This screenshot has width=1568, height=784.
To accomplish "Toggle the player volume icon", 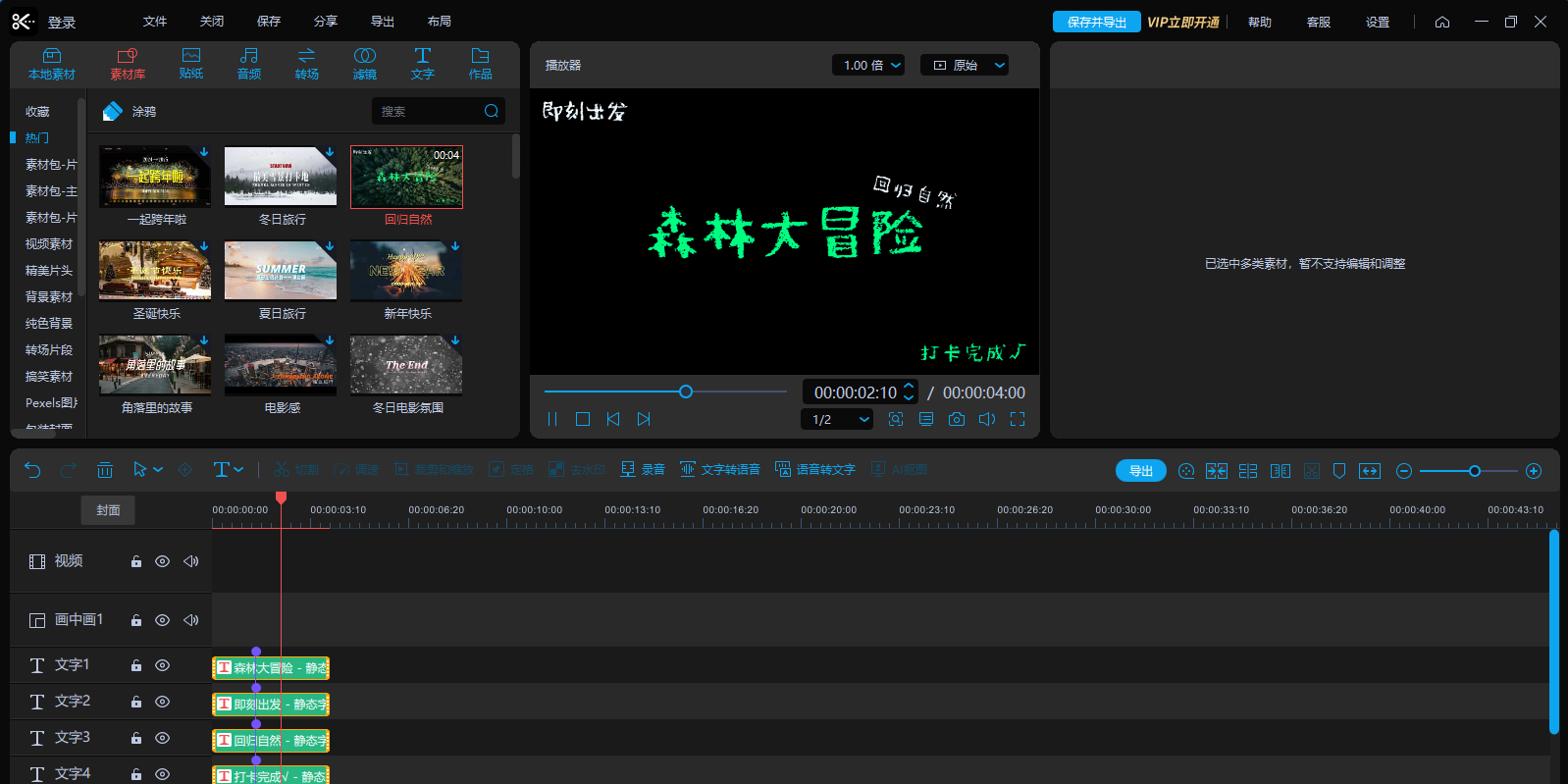I will [x=987, y=419].
